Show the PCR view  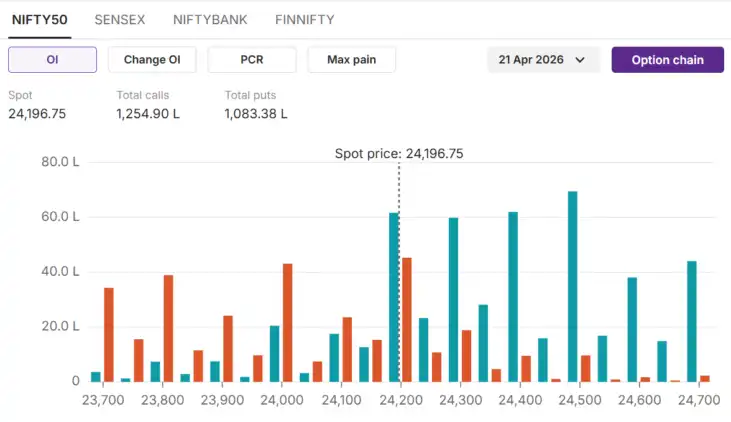click(252, 60)
